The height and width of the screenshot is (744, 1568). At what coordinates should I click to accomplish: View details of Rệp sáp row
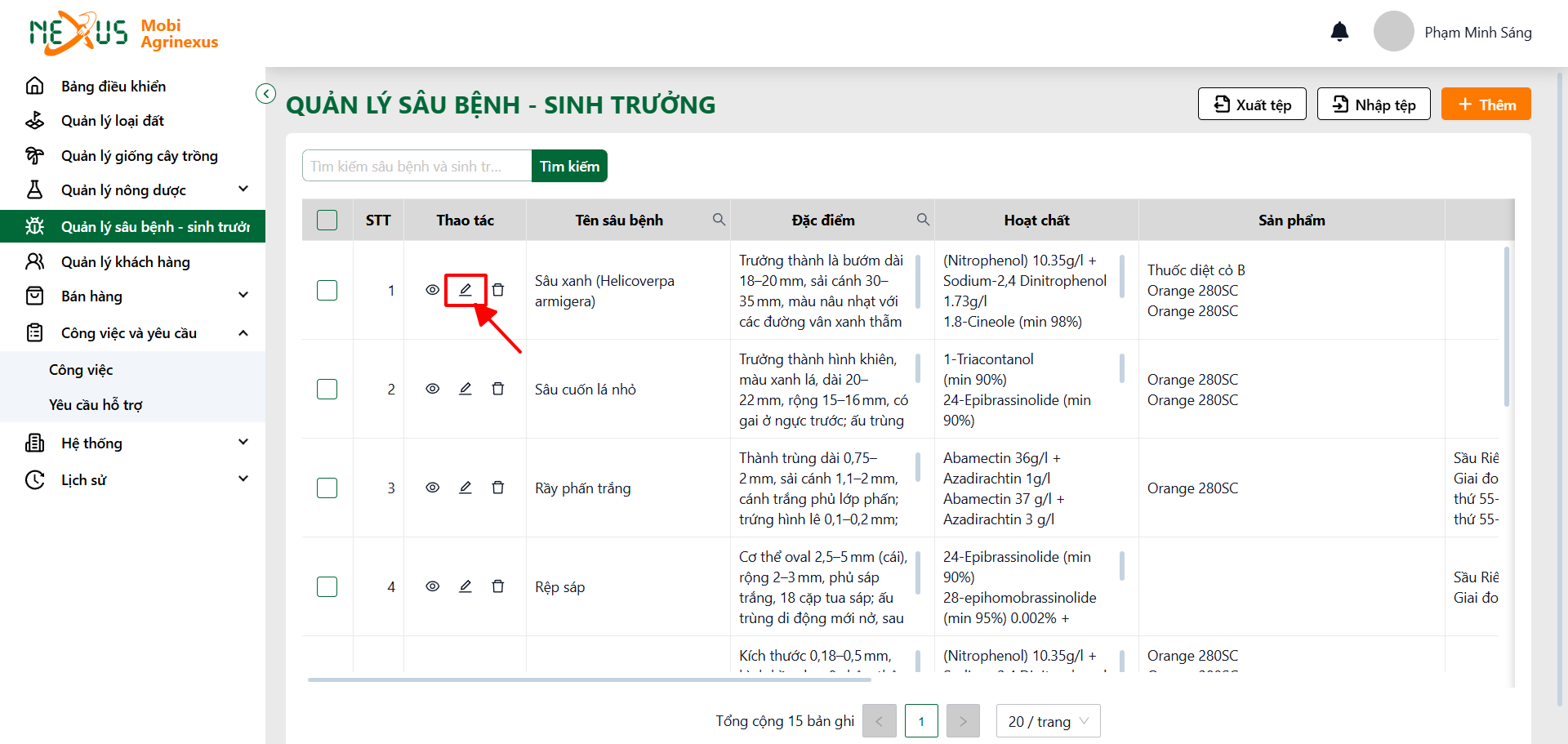click(x=433, y=586)
